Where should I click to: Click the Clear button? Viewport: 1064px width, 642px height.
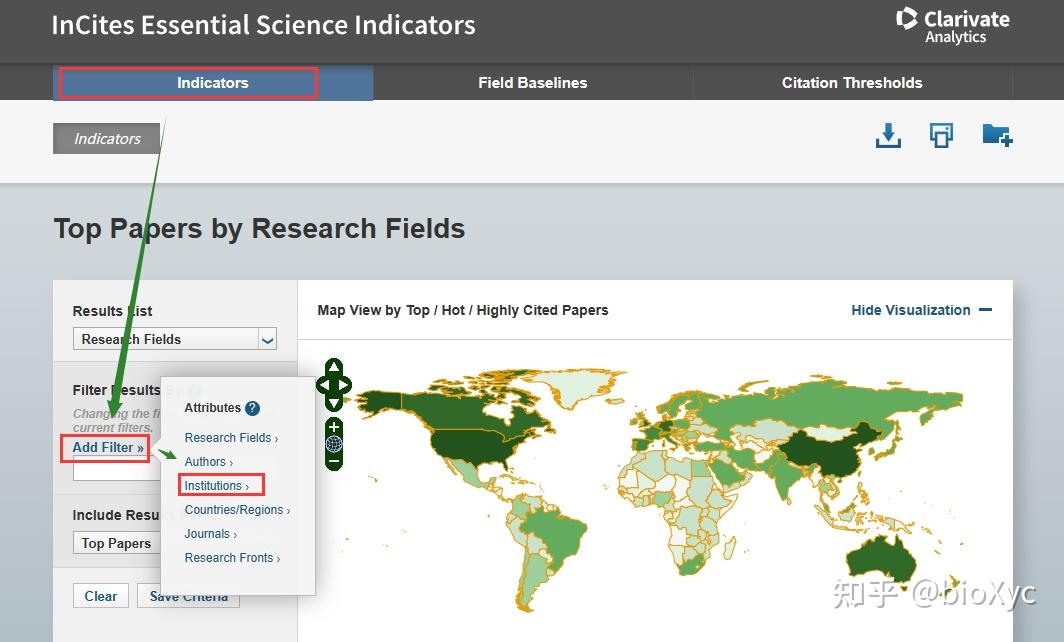[100, 596]
